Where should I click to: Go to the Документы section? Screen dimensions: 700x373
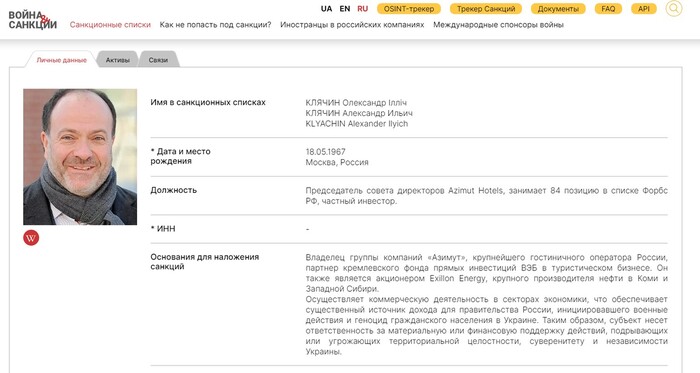(x=558, y=8)
